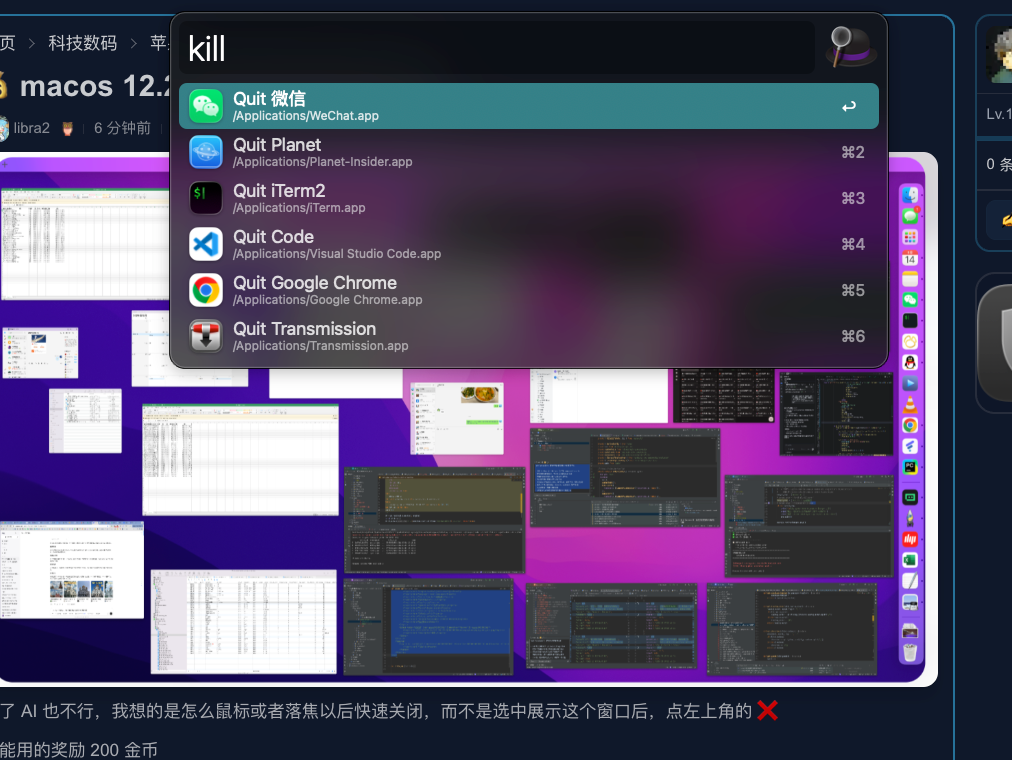The height and width of the screenshot is (760, 1012).
Task: Click the /Applications/iTerm.app path text
Action: (299, 208)
